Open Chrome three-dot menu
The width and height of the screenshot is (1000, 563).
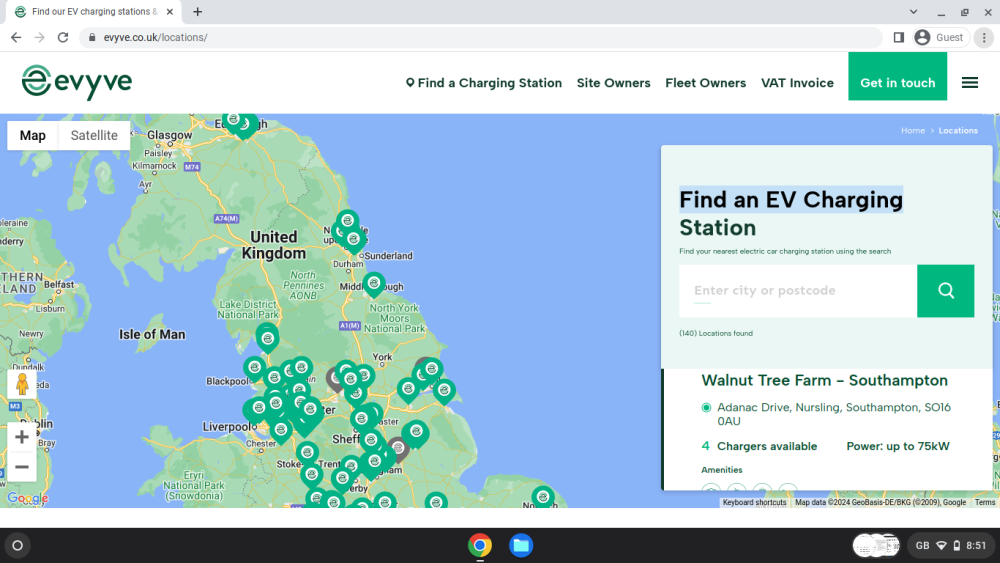(x=984, y=38)
